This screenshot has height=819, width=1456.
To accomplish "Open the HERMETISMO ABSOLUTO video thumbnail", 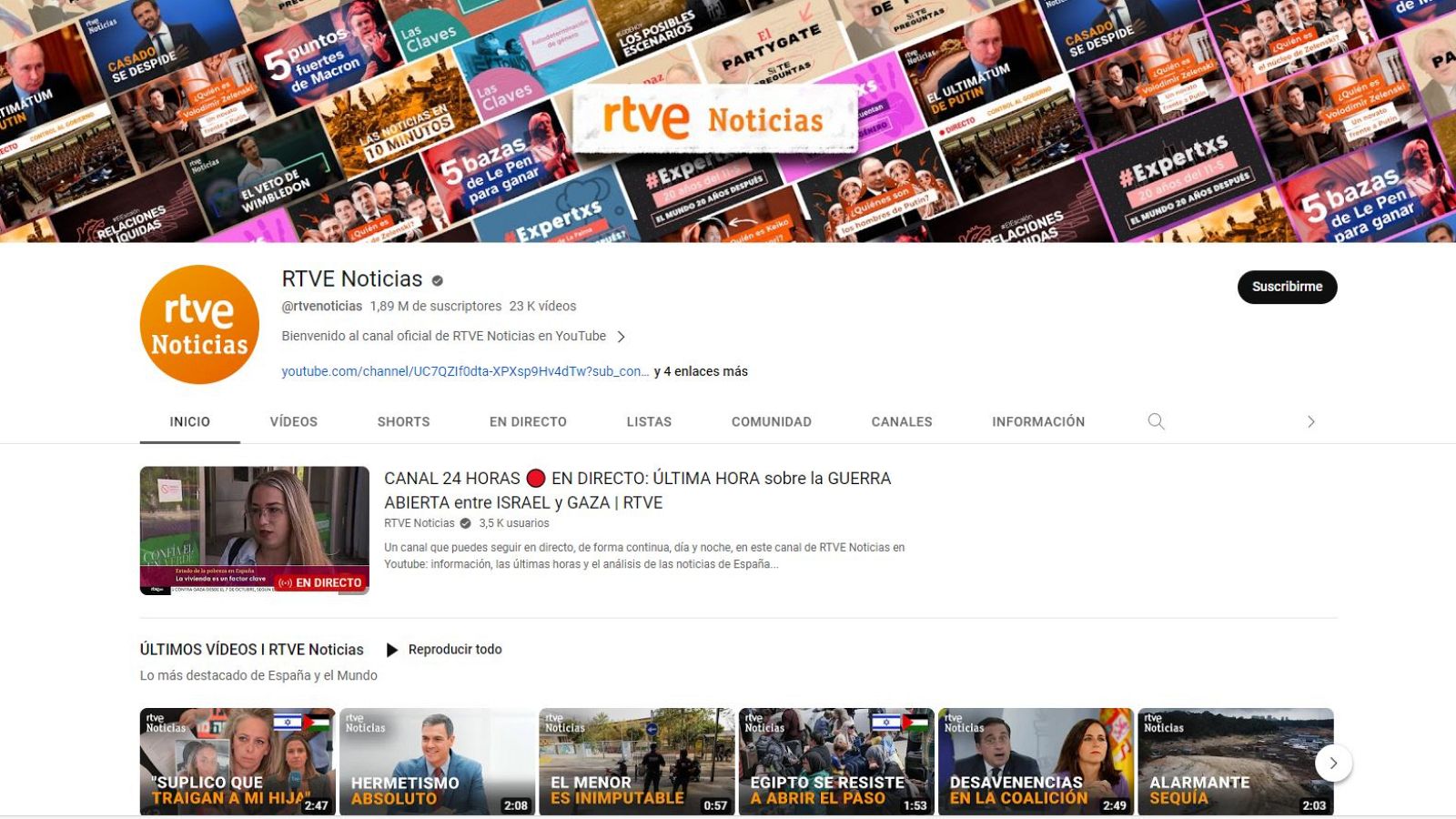I will tap(437, 762).
